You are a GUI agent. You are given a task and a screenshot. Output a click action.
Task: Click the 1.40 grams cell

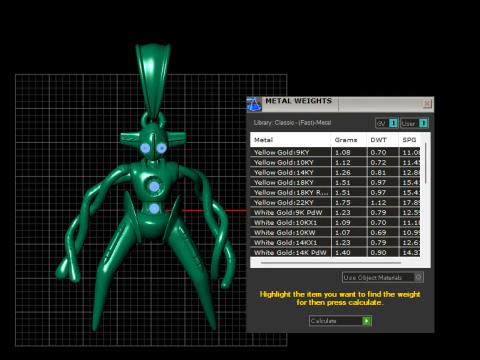tap(349, 252)
